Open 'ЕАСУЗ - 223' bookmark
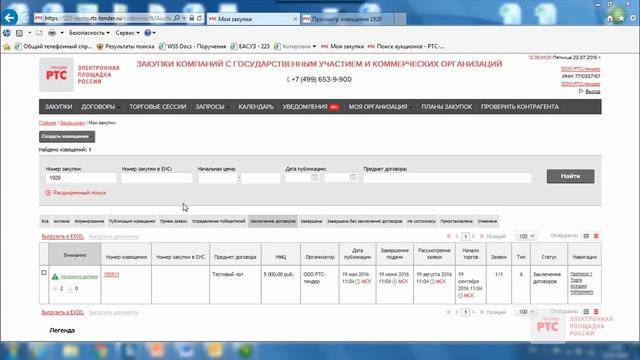This screenshot has height=360, width=640. 250,47
